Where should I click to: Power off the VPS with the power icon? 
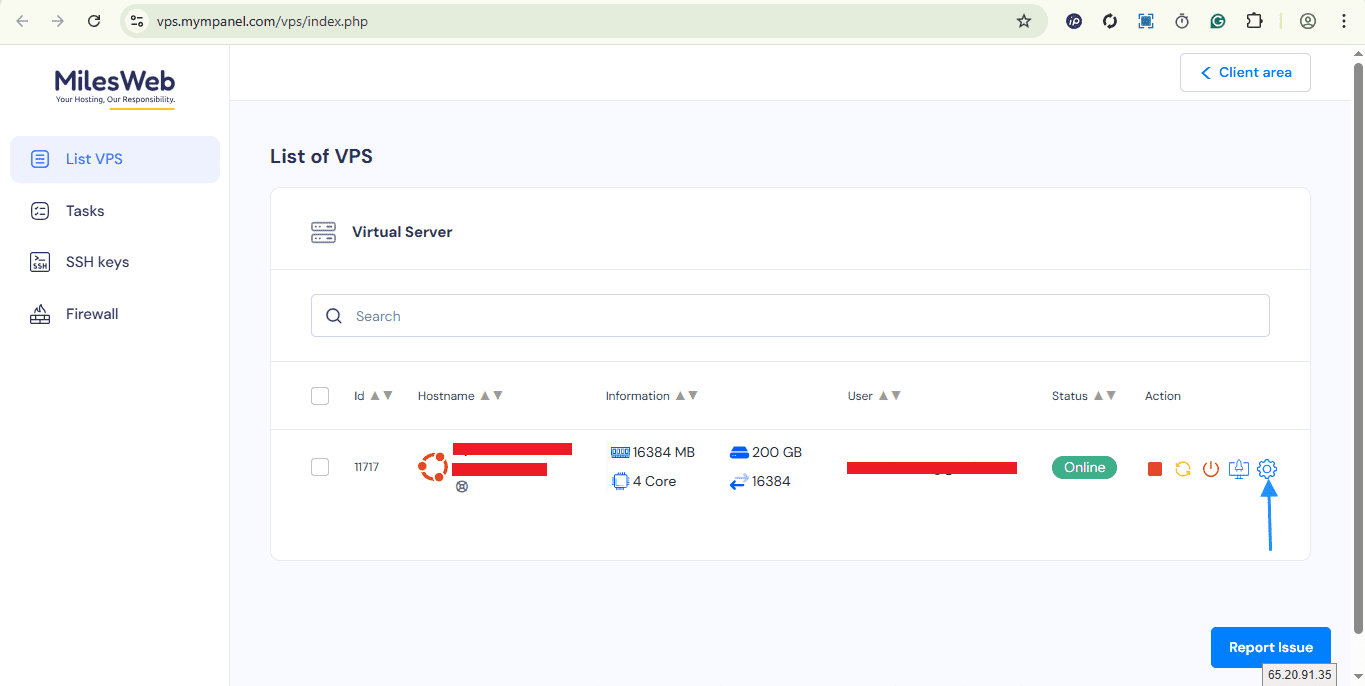coord(1211,469)
